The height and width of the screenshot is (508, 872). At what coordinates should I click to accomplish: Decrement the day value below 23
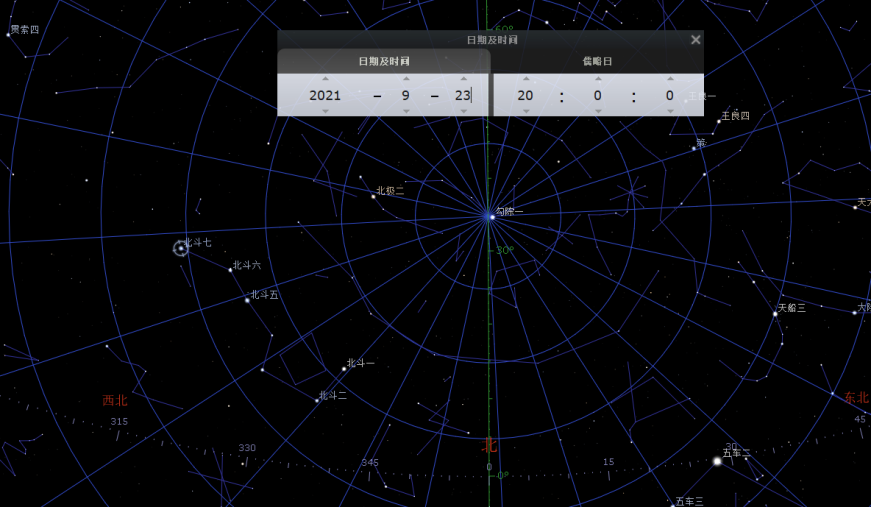(463, 112)
